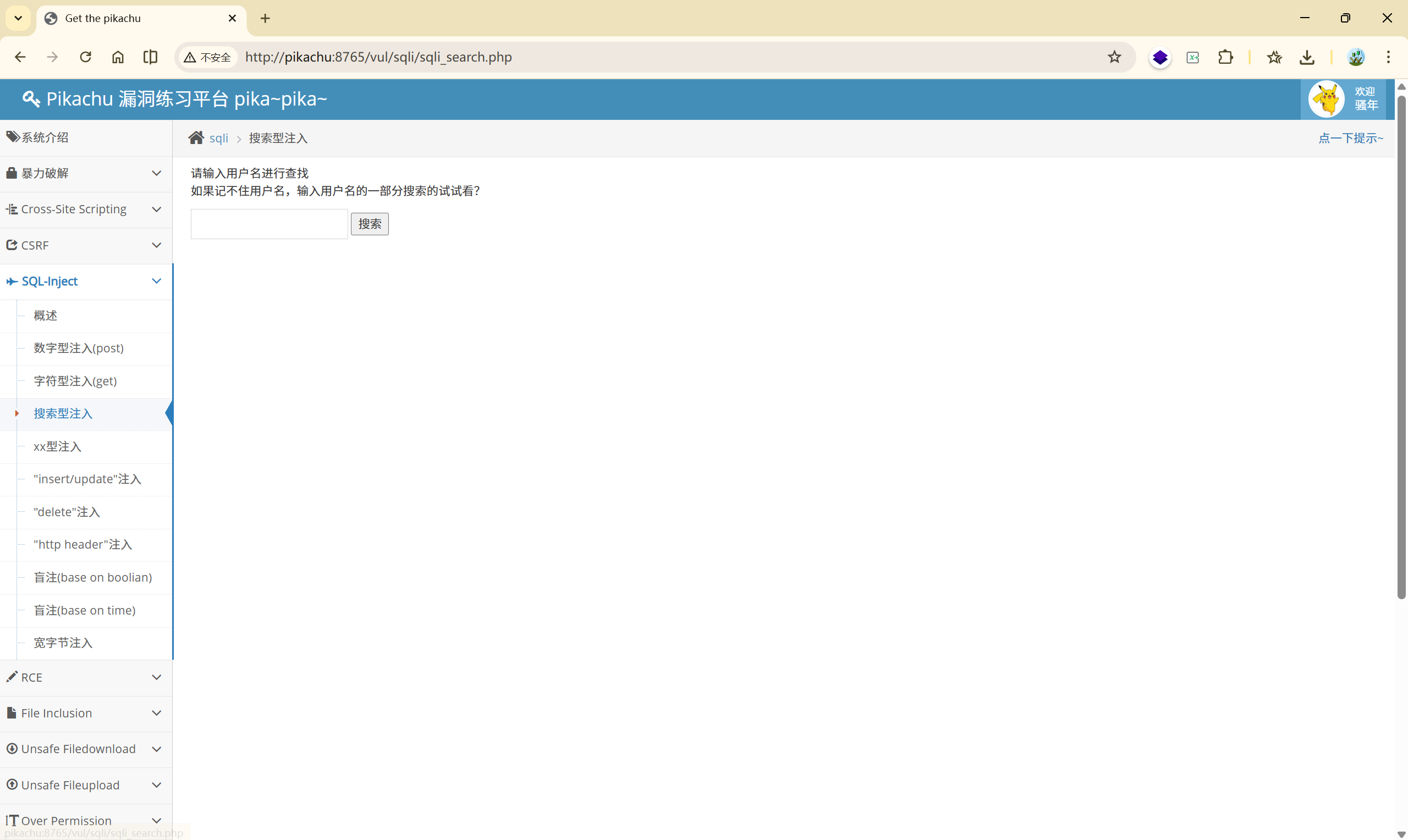Open the extensions puzzle icon
This screenshot has width=1408, height=840.
point(1225,57)
